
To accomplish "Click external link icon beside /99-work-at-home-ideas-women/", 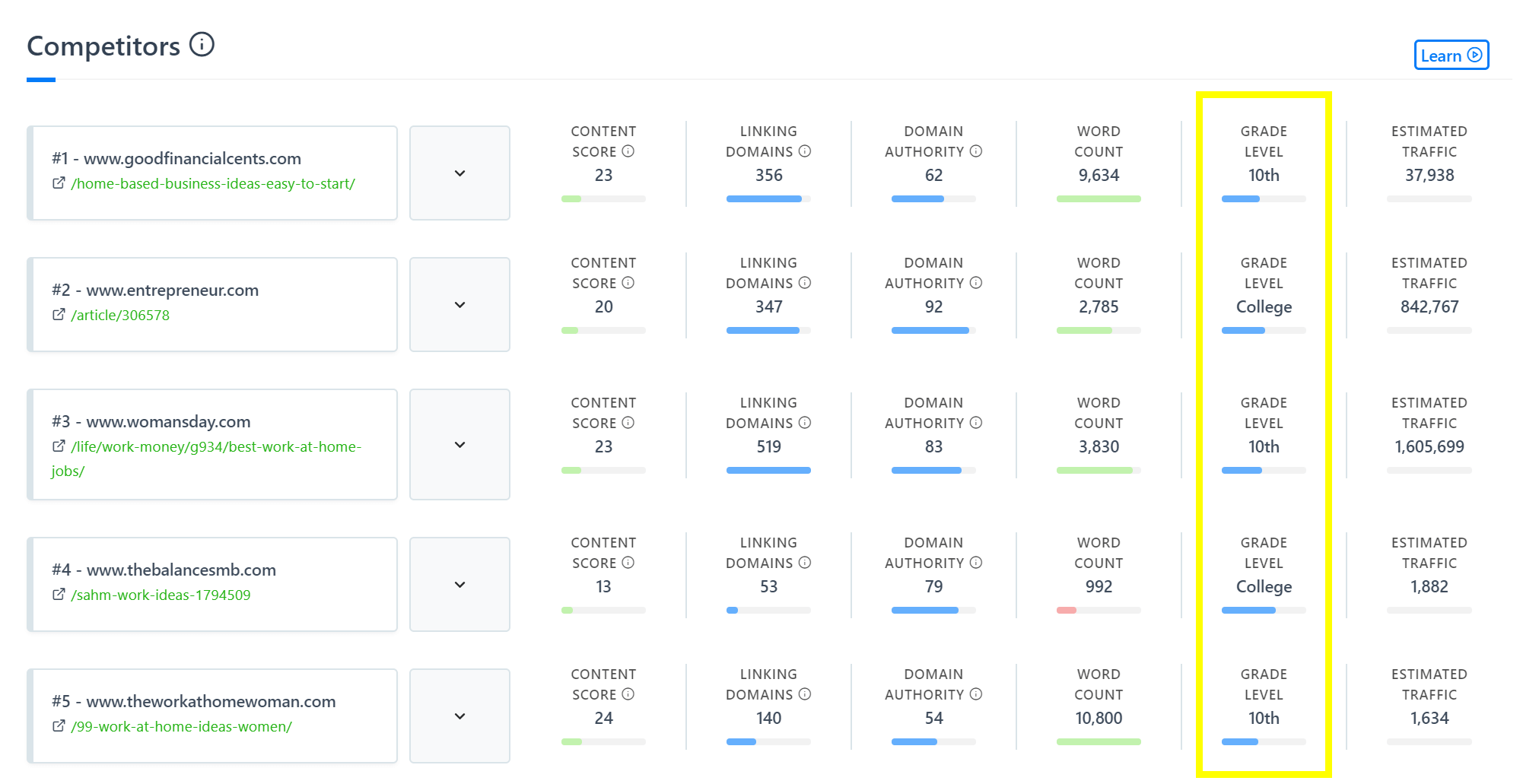I will [x=59, y=726].
